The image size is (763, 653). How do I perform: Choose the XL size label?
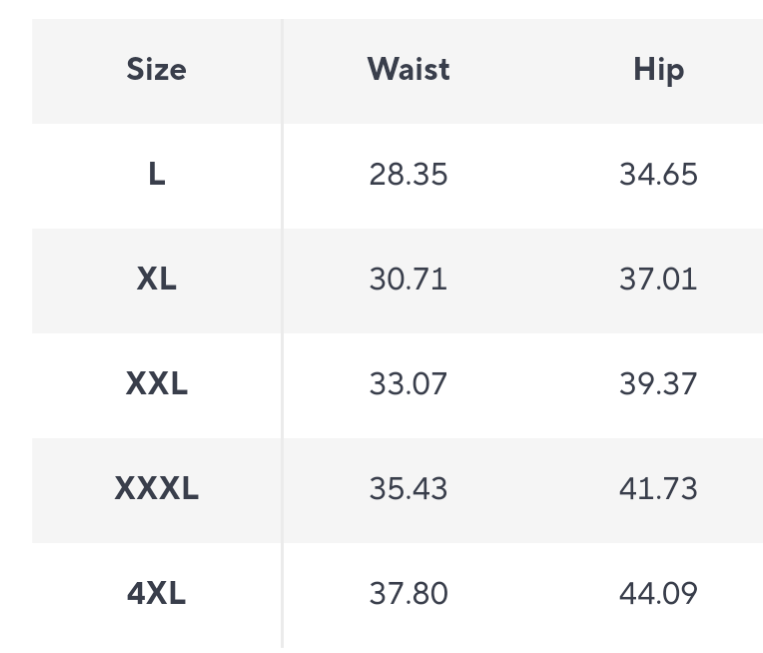click(x=156, y=280)
